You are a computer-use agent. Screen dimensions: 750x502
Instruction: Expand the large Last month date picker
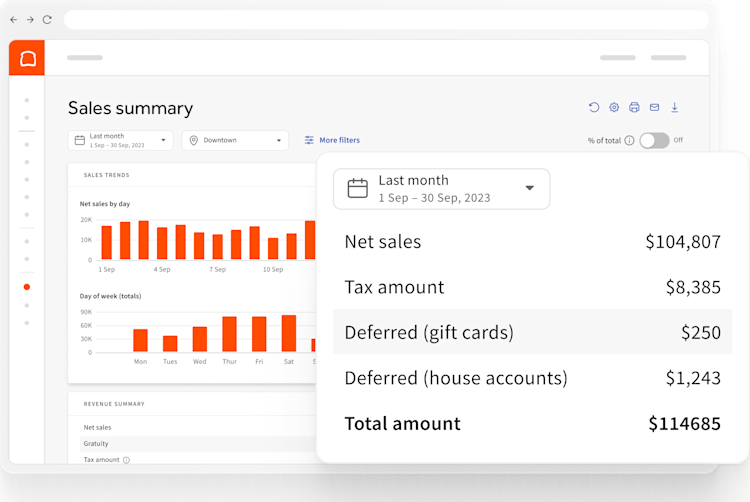click(x=441, y=189)
